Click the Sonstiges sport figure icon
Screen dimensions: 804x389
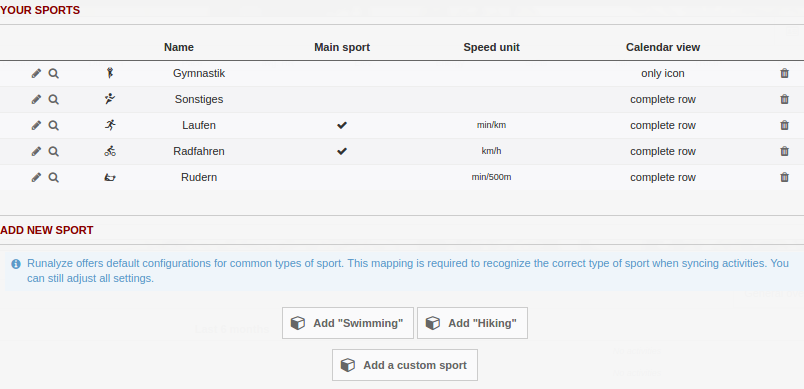tap(110, 99)
